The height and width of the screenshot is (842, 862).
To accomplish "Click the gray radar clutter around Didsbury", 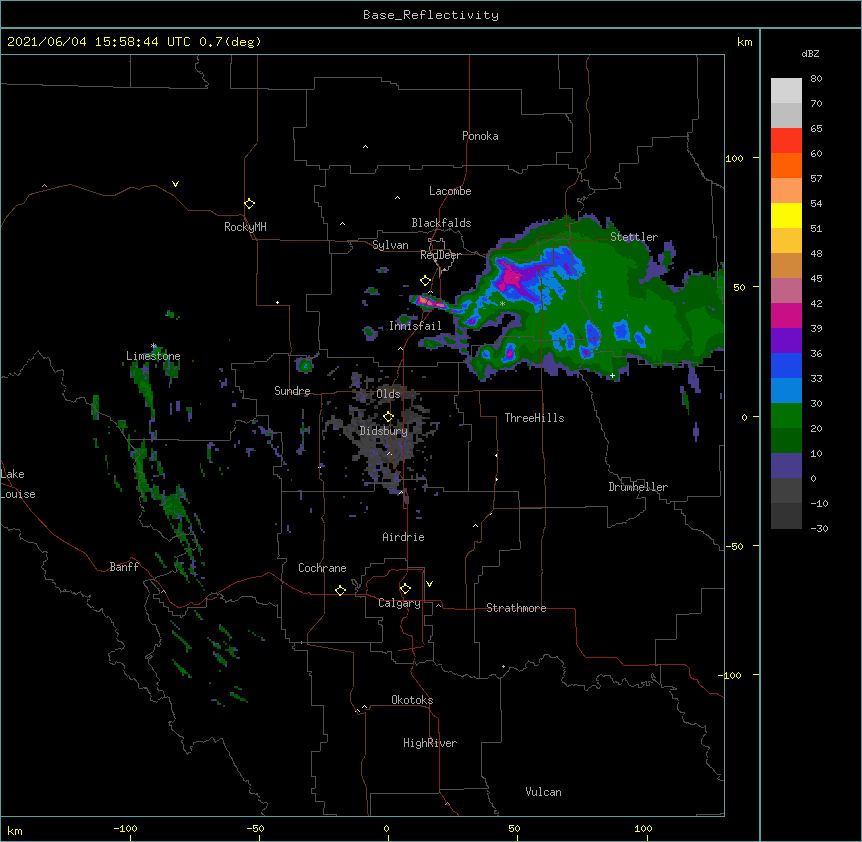I will 383,431.
